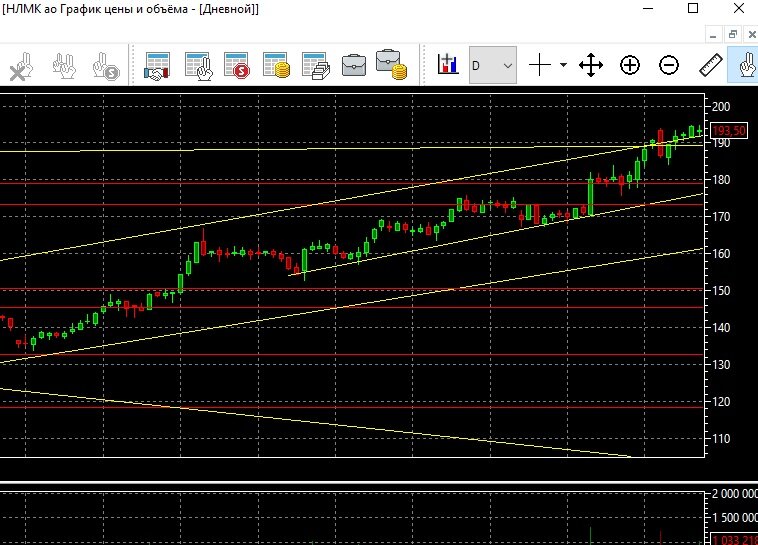Open the table with gold coins icon
This screenshot has width=758, height=545.
click(276, 66)
